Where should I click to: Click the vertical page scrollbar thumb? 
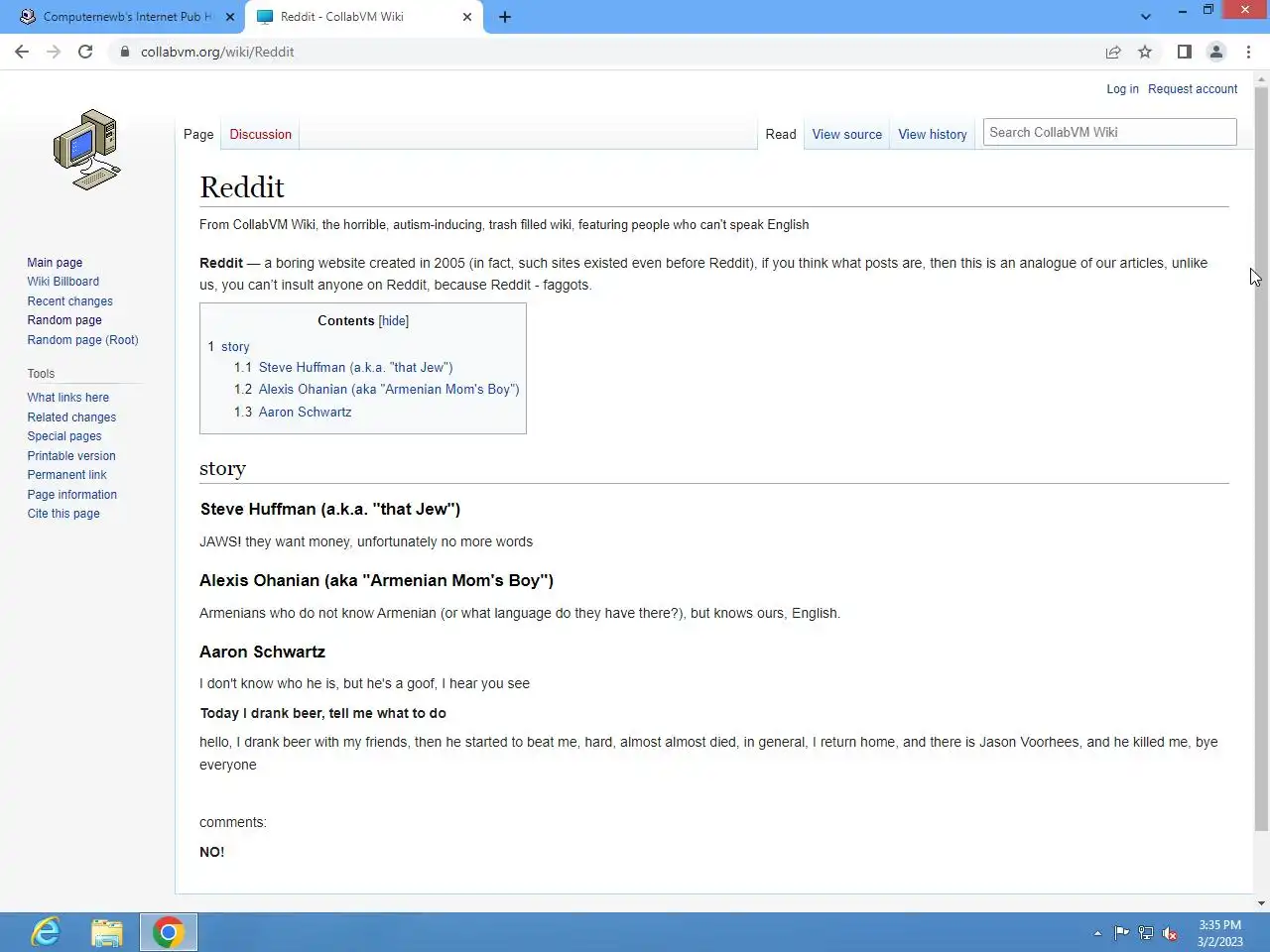pyautogui.click(x=1261, y=459)
